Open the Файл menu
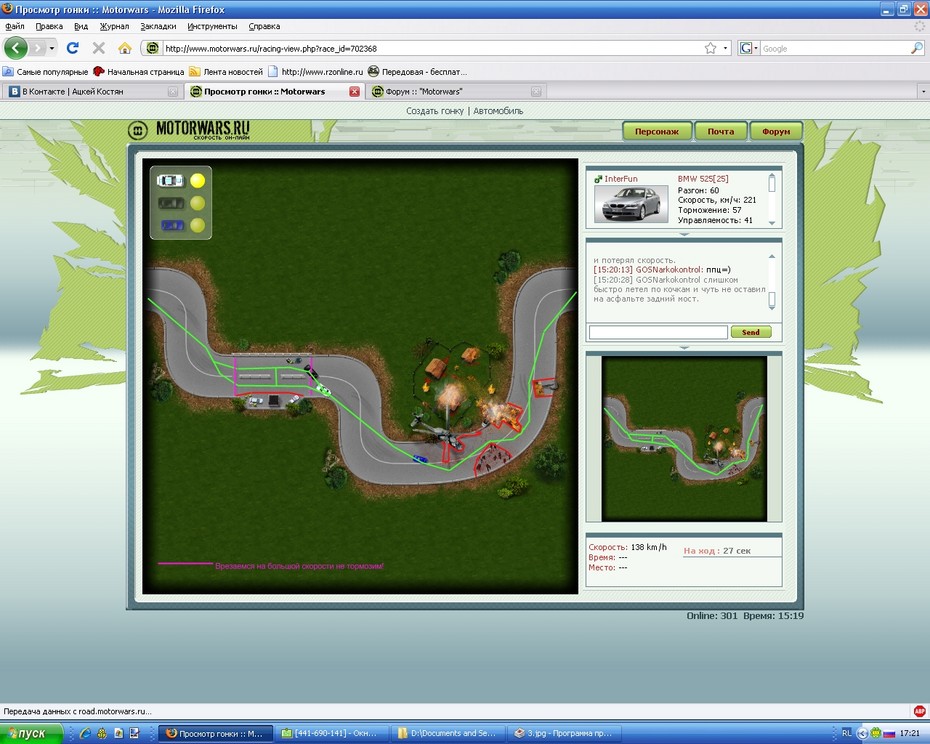This screenshot has height=744, width=930. pyautogui.click(x=15, y=26)
